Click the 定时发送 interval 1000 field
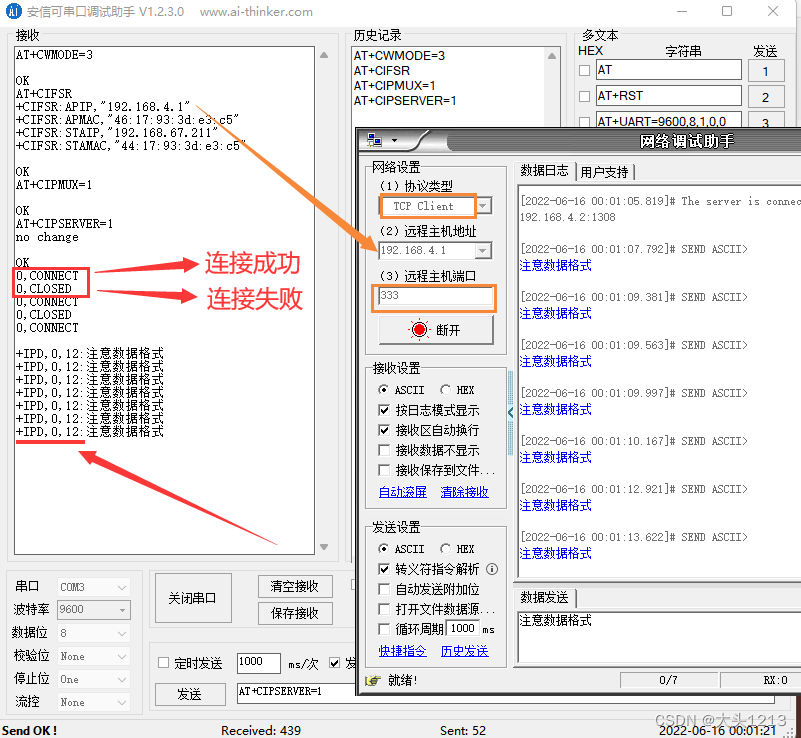 [x=258, y=662]
